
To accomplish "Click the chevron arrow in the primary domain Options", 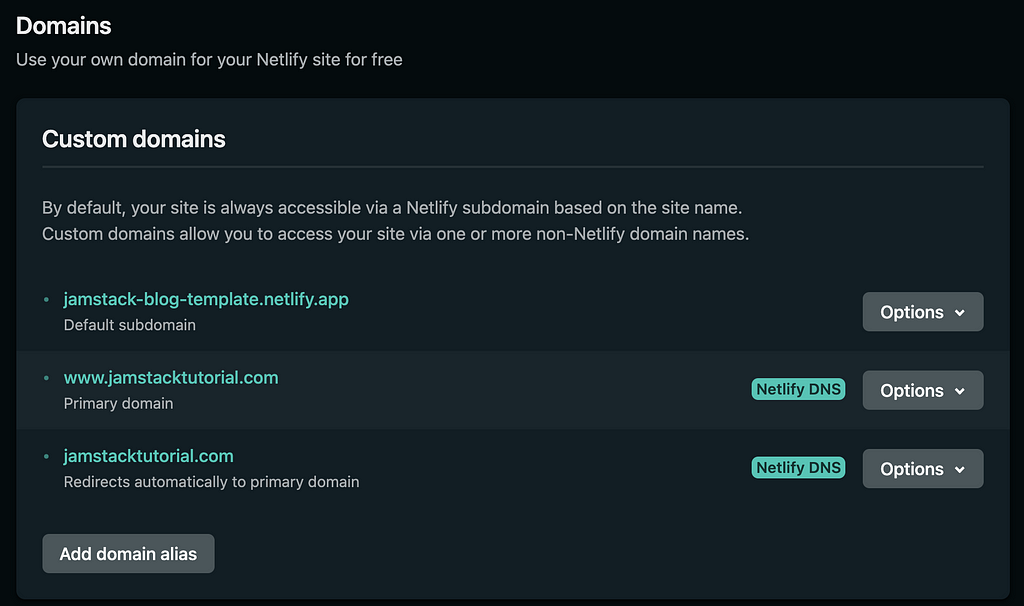I will [x=959, y=391].
